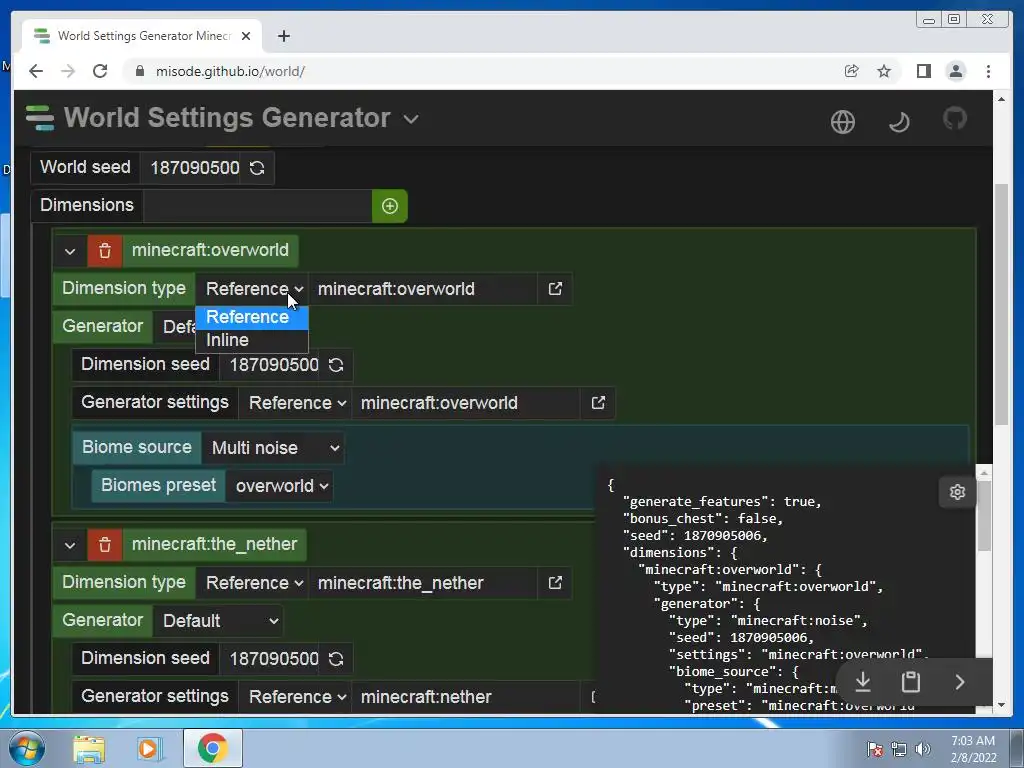The width and height of the screenshot is (1024, 768).
Task: Go back to previous page
Action: point(36,71)
